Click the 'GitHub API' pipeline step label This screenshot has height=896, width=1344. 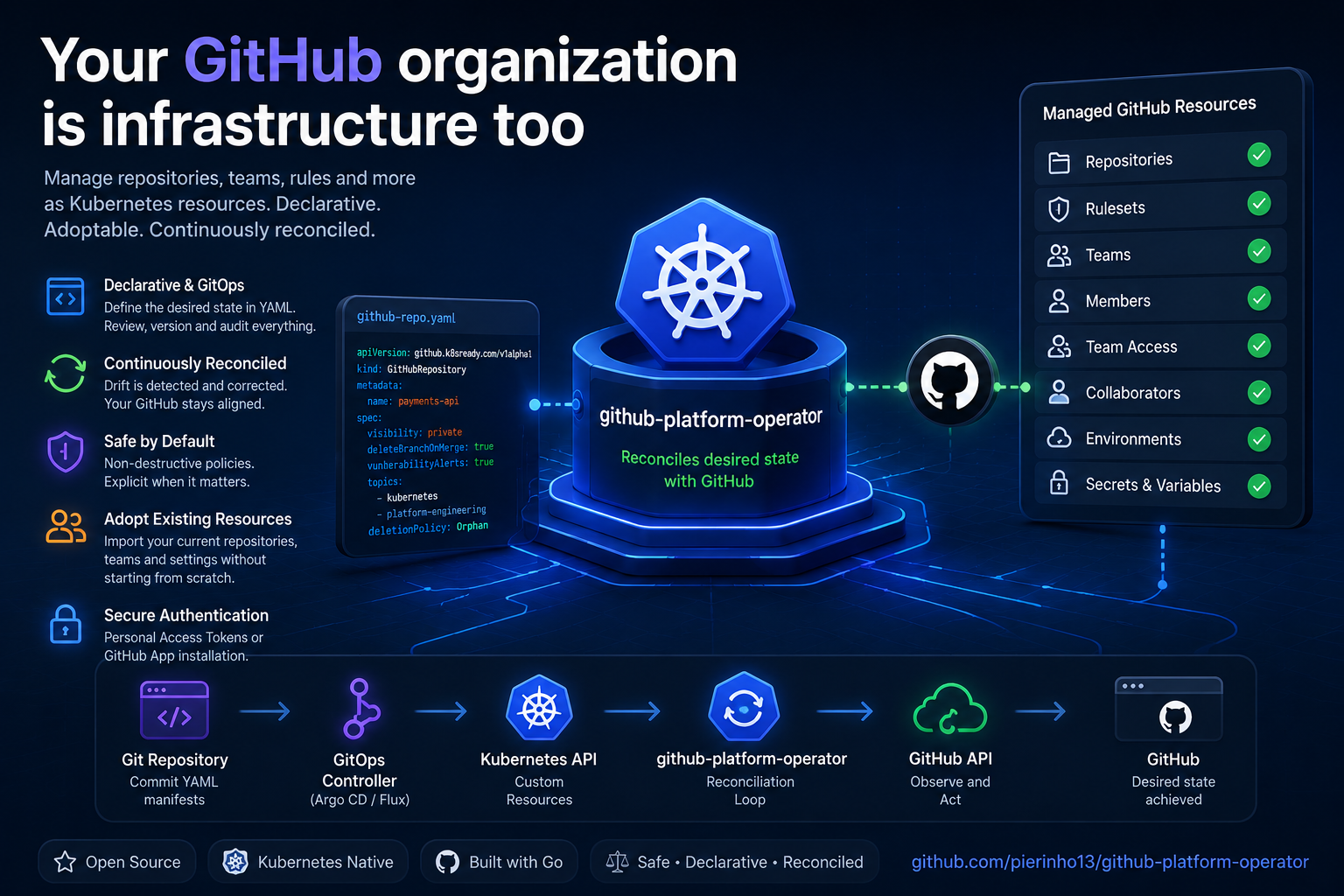click(x=950, y=759)
